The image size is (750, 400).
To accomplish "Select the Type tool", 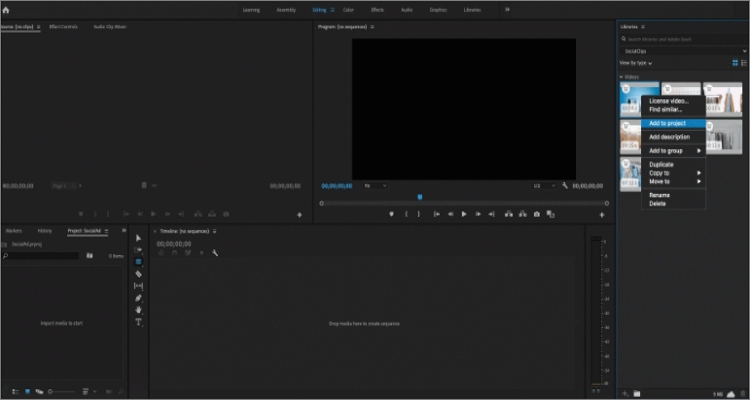I will [x=138, y=322].
